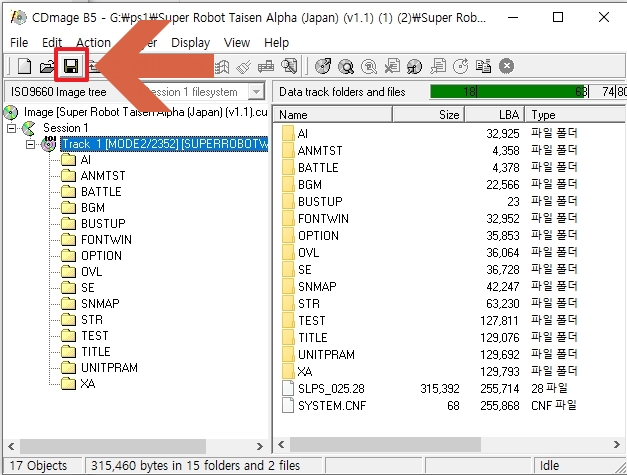Viewport: 627px width, 475px height.
Task: Sort by the Name column header
Action: [x=332, y=115]
